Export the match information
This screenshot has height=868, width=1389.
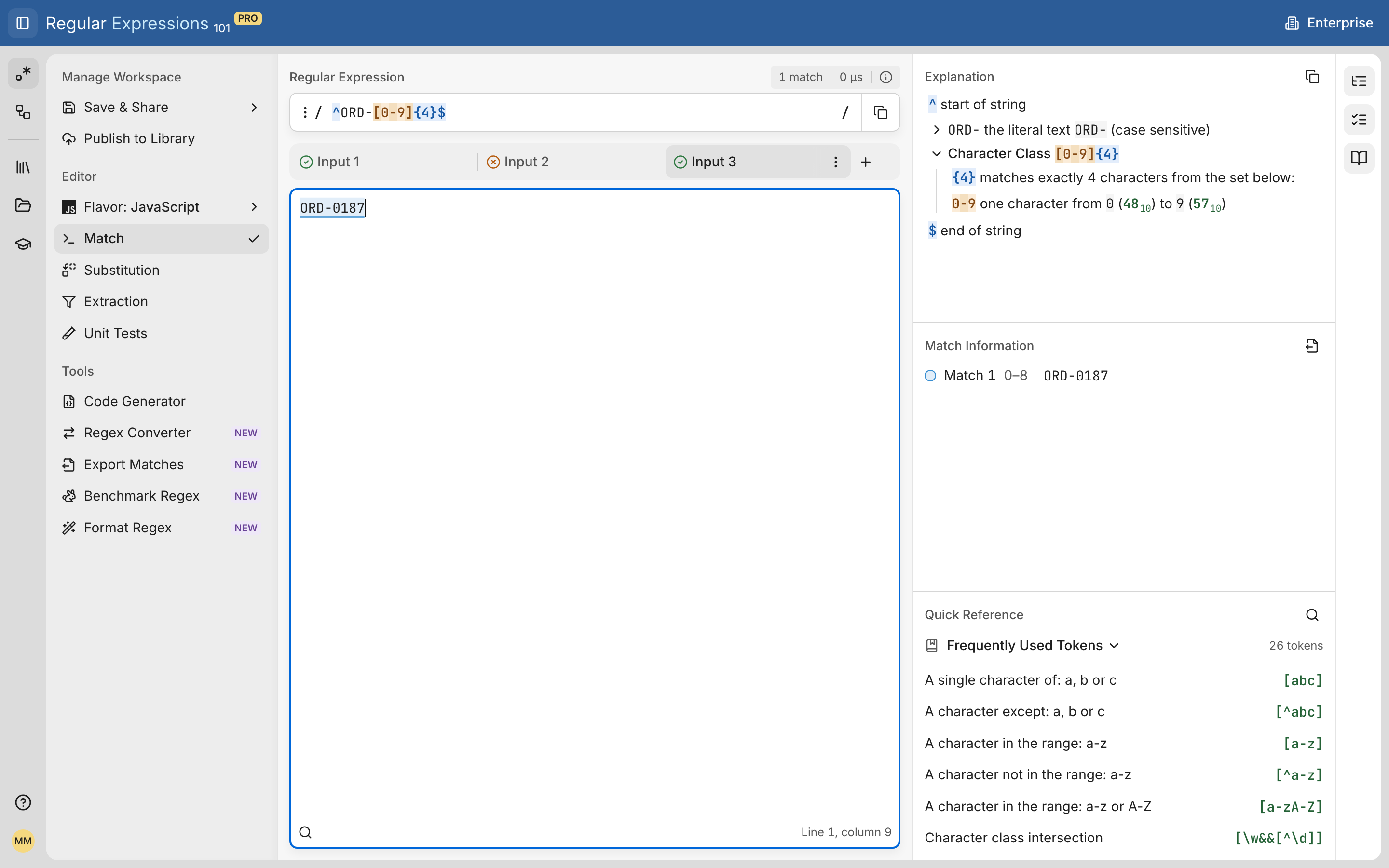point(1311,346)
